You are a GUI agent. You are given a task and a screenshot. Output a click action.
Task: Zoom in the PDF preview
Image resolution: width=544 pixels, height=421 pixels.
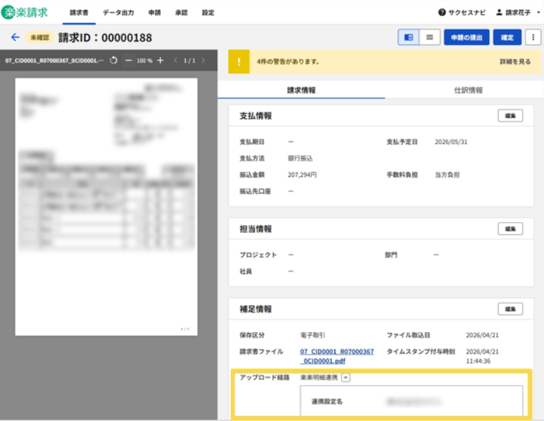click(x=160, y=60)
